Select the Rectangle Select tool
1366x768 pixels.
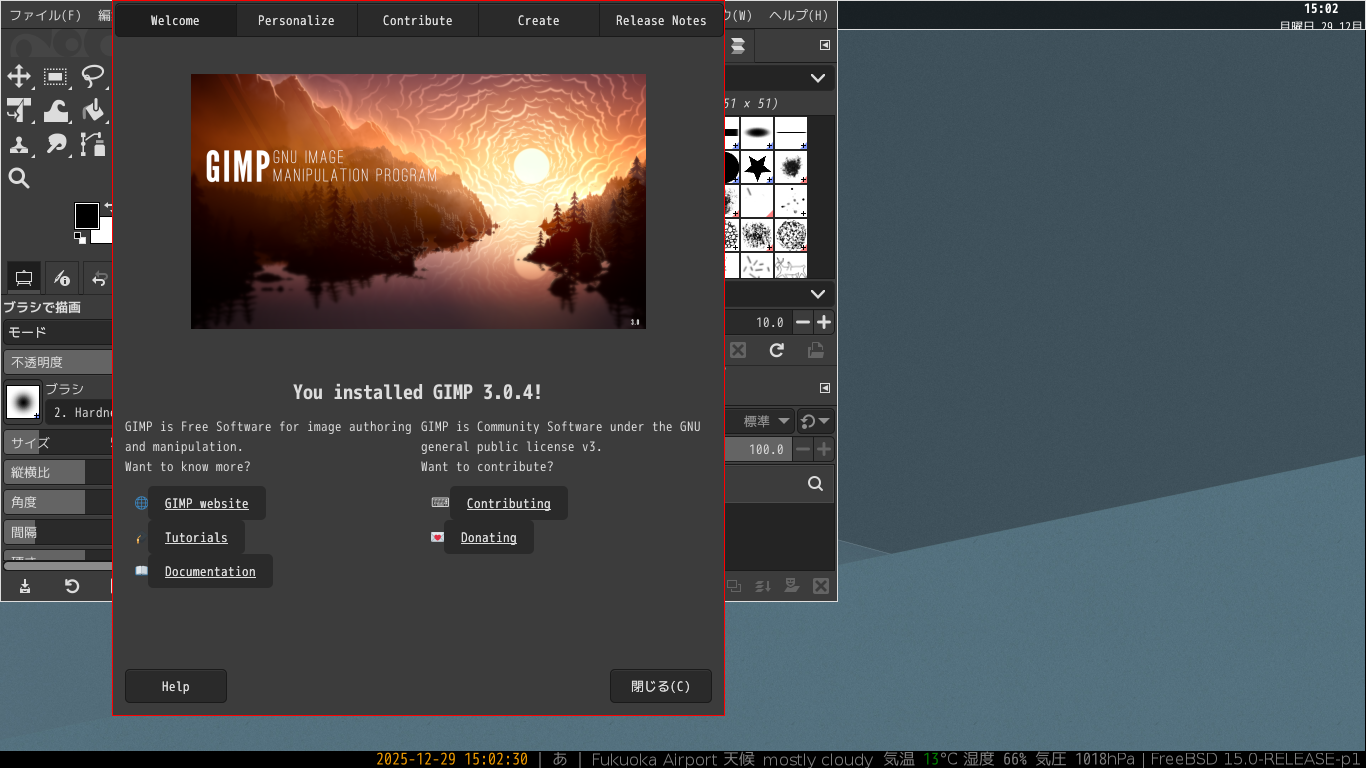[55, 77]
